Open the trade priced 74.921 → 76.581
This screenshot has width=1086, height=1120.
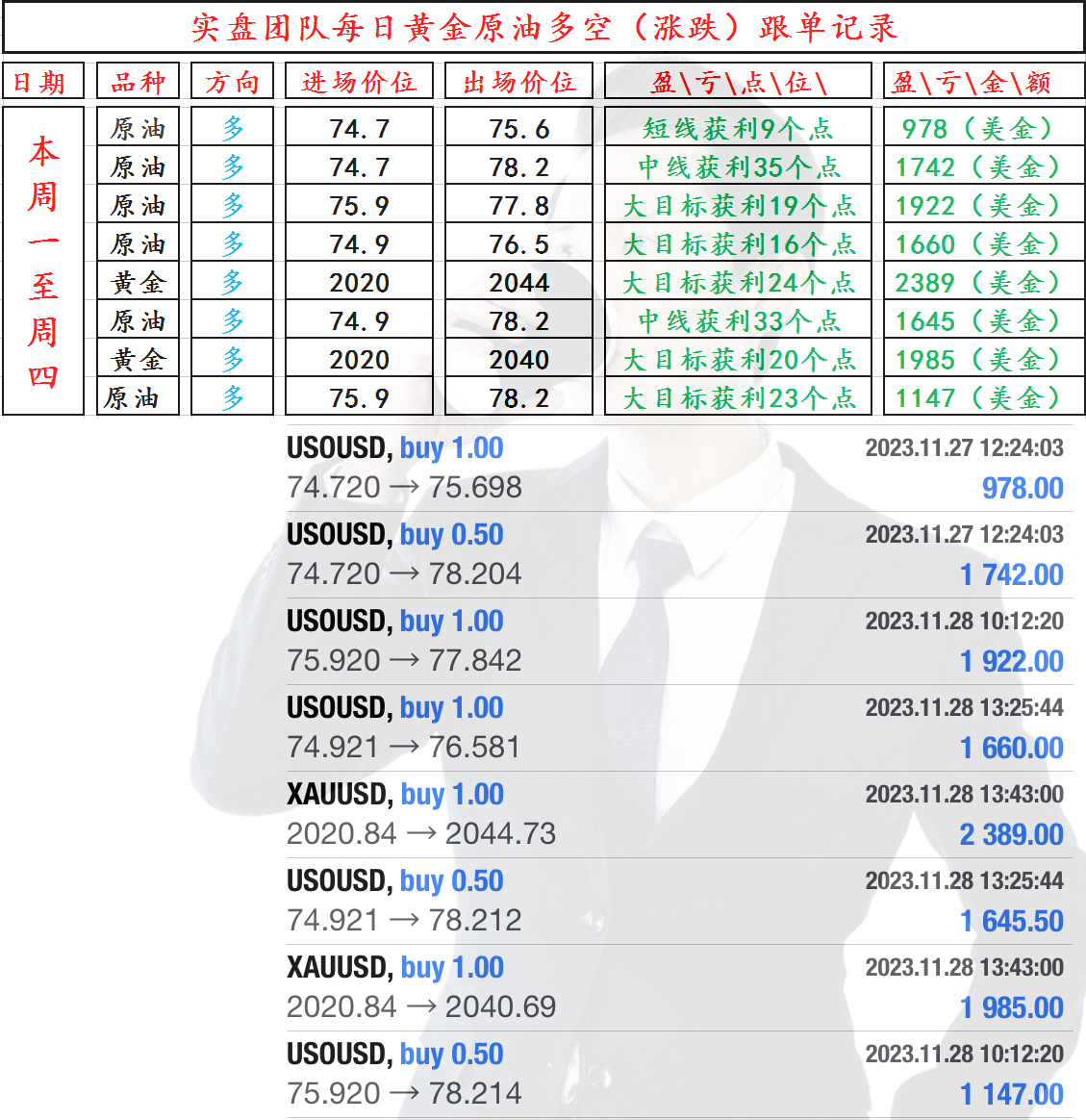click(679, 727)
